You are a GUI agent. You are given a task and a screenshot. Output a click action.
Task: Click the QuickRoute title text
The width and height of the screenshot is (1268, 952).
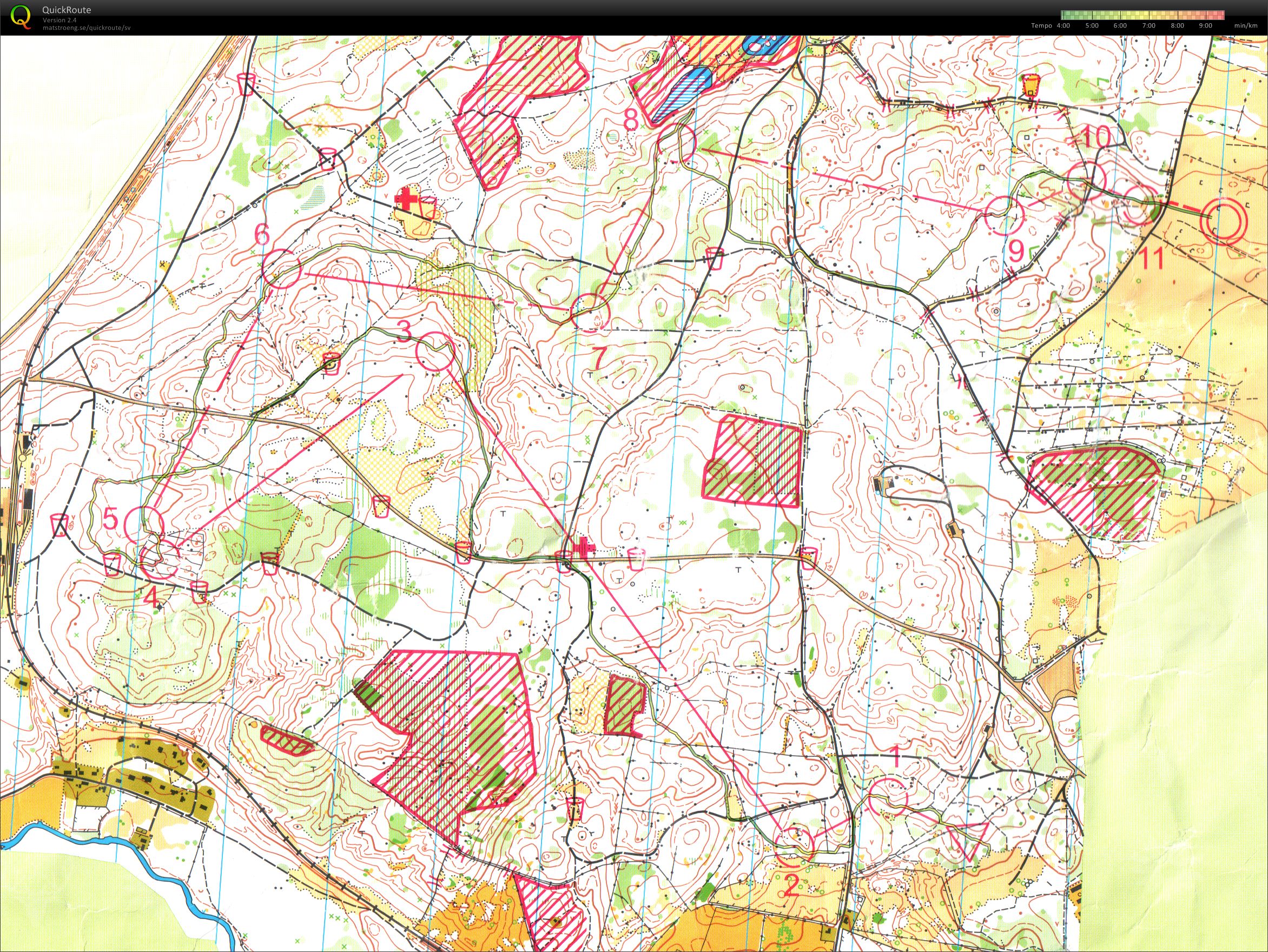[x=67, y=10]
